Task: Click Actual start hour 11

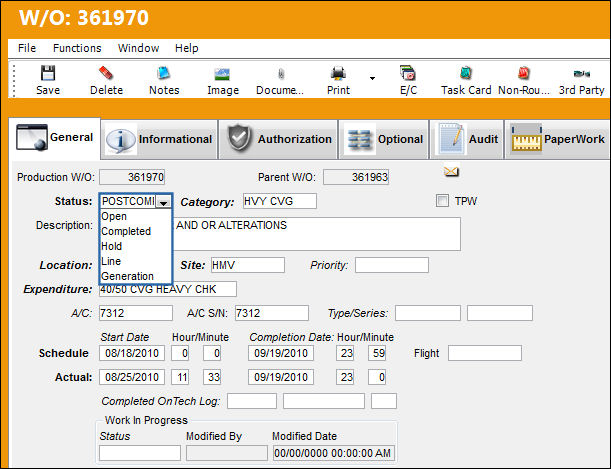Action: 180,377
